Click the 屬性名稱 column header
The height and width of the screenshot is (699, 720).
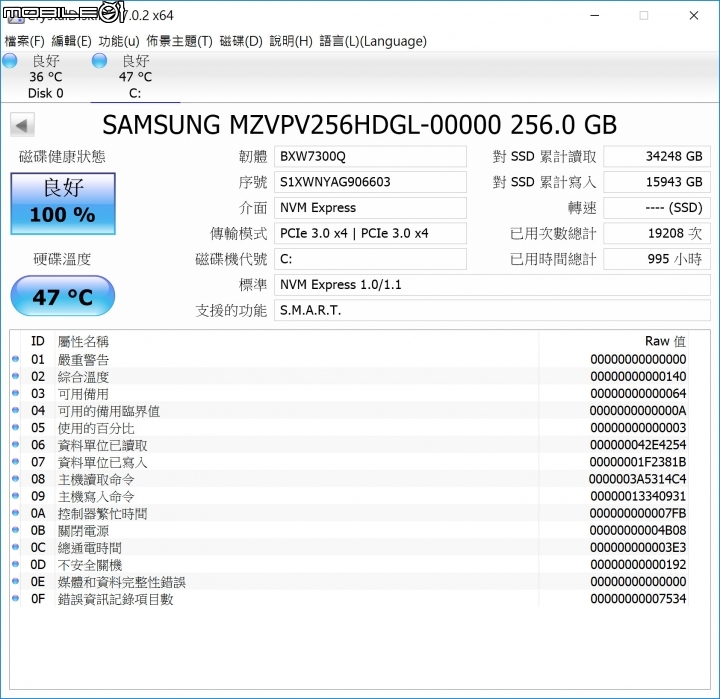(x=296, y=341)
